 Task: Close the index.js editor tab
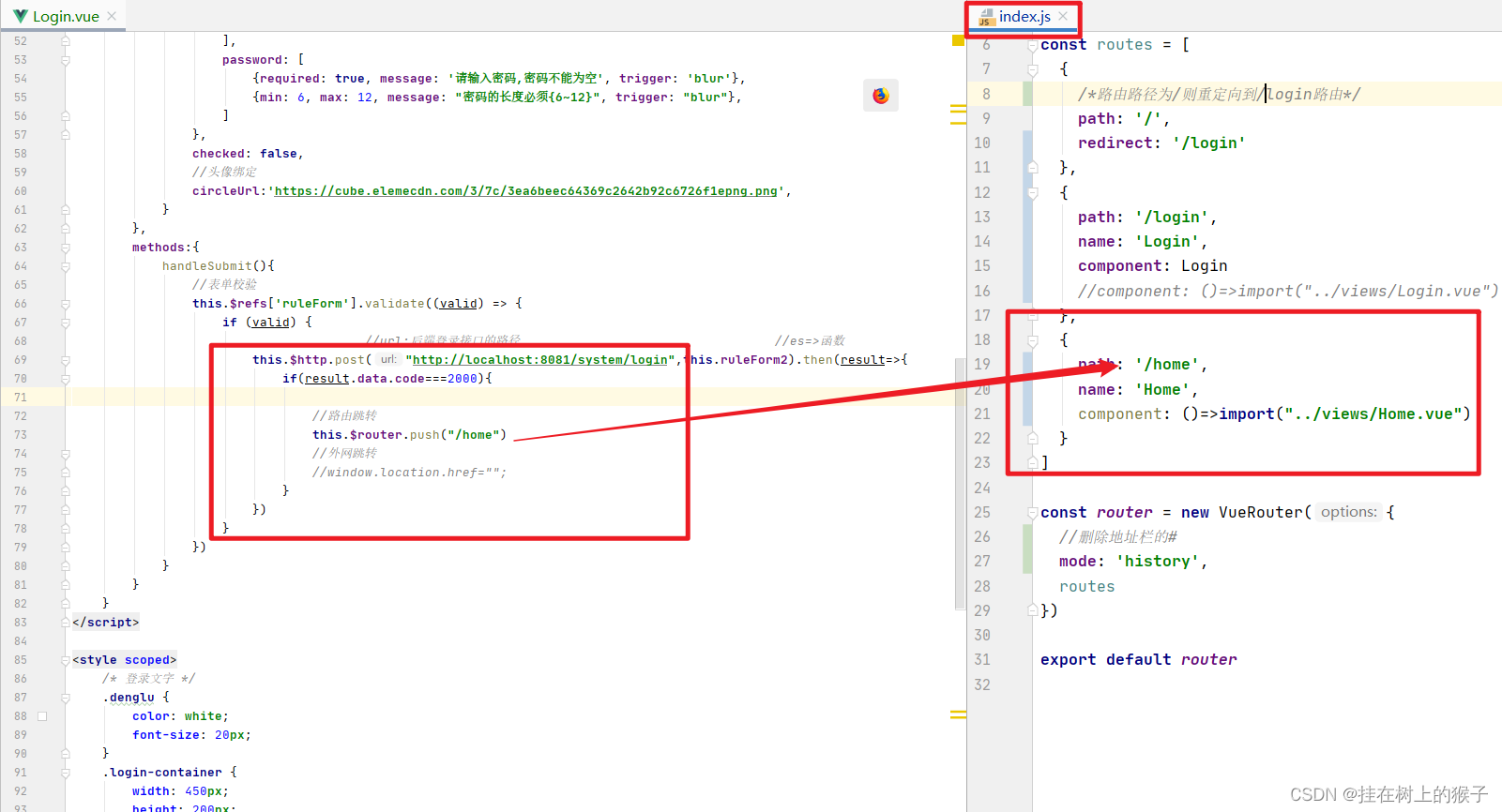(x=1063, y=16)
